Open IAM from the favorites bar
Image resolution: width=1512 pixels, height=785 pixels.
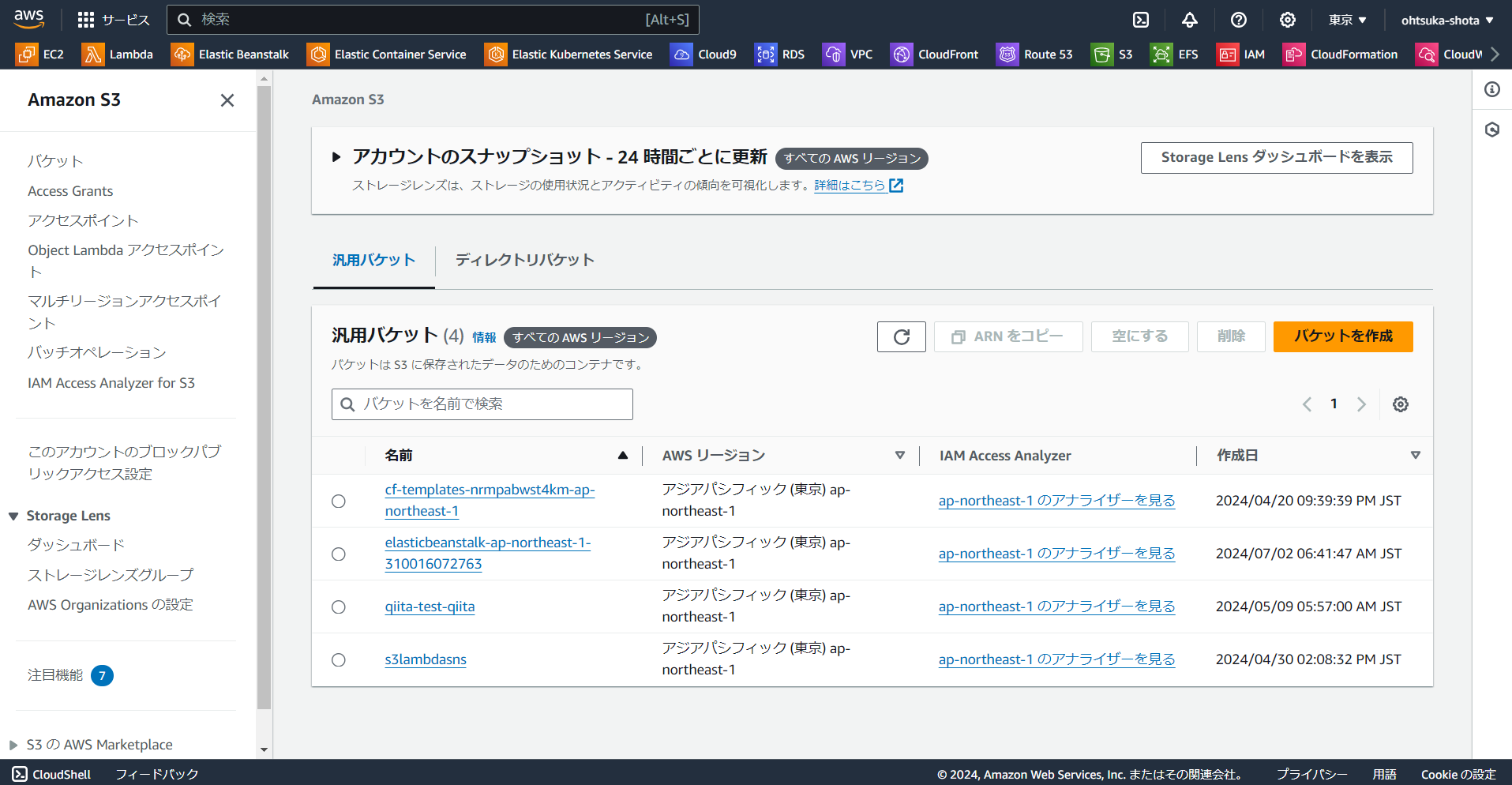(1241, 54)
